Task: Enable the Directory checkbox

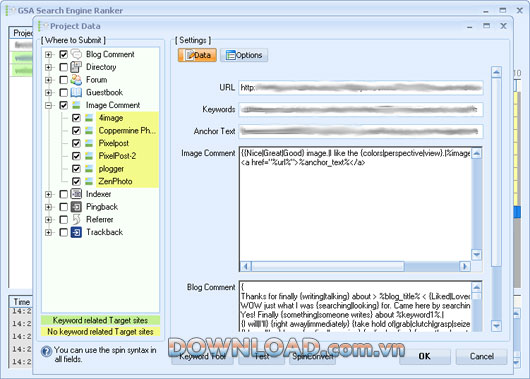Action: 64,67
